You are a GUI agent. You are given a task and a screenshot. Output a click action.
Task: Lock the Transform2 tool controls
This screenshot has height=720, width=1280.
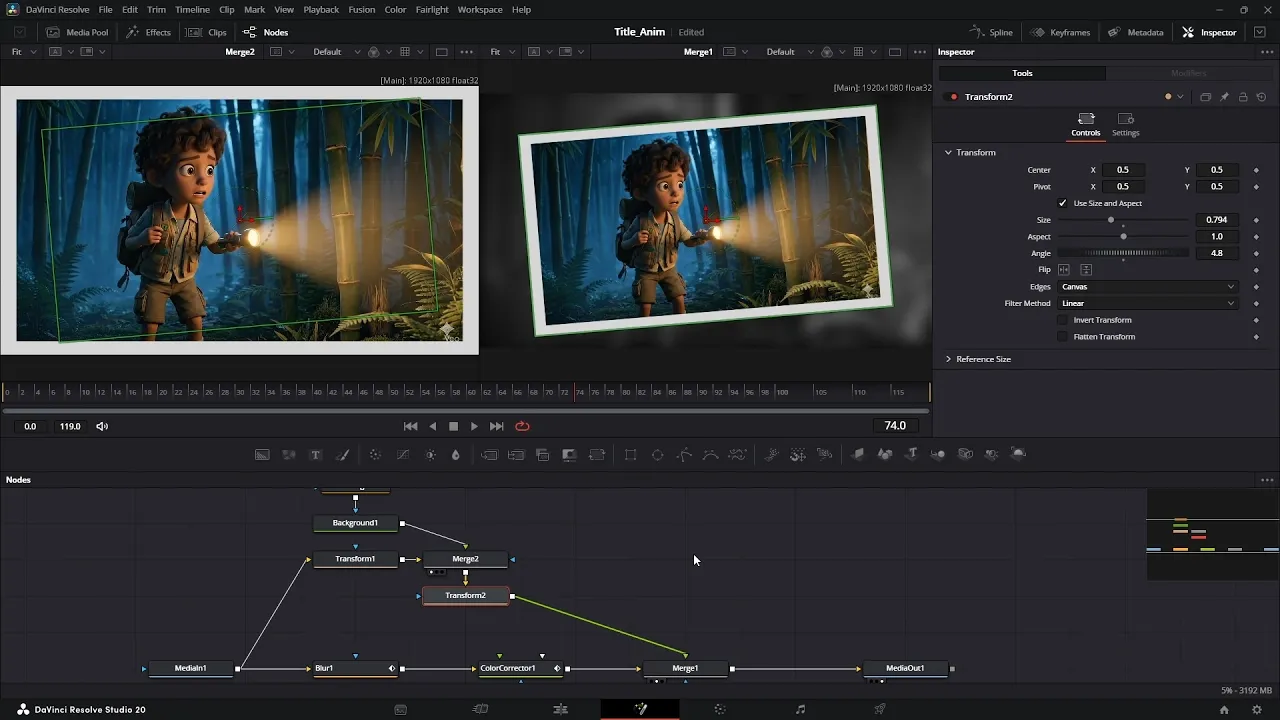click(1243, 97)
